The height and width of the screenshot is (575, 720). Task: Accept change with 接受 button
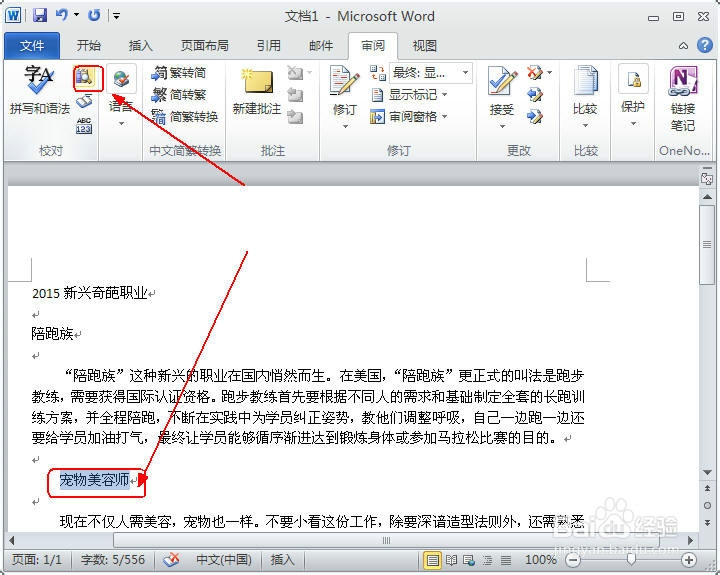501,90
